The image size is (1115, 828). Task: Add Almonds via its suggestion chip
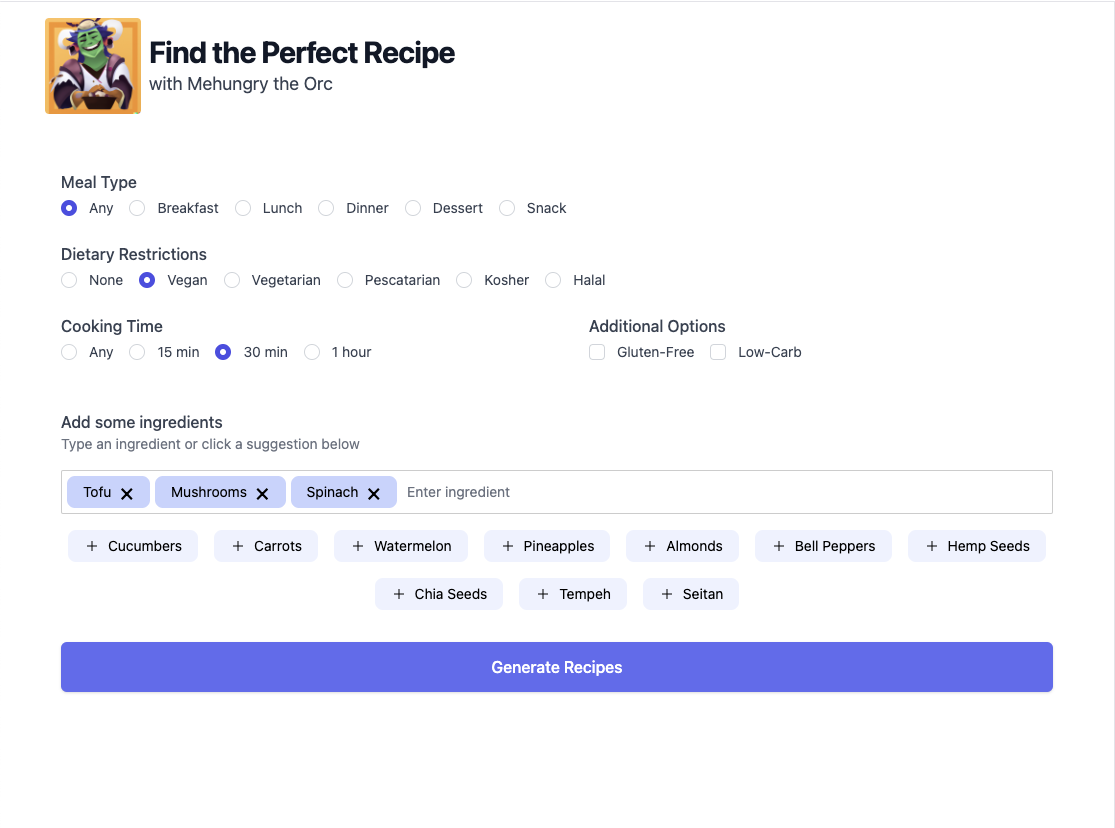[x=682, y=546]
